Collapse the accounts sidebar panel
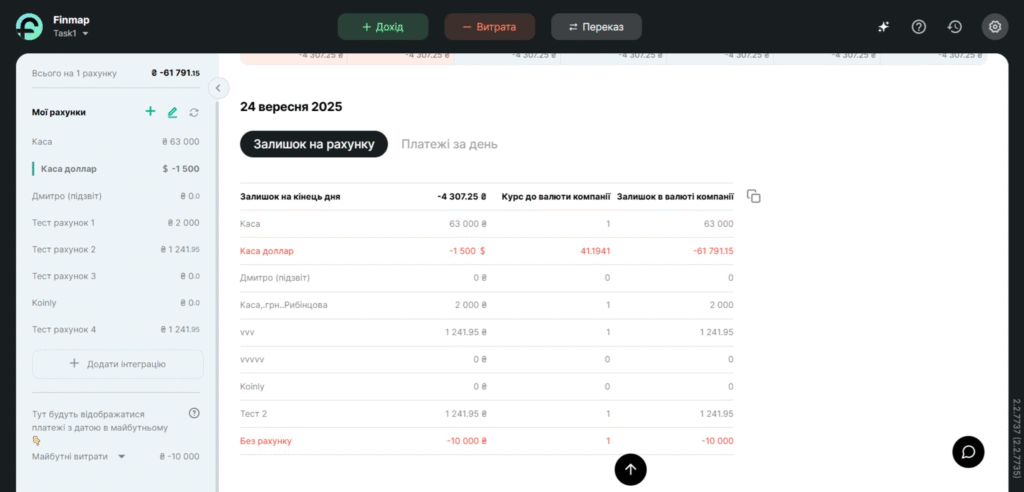The image size is (1024, 492). pyautogui.click(x=218, y=88)
